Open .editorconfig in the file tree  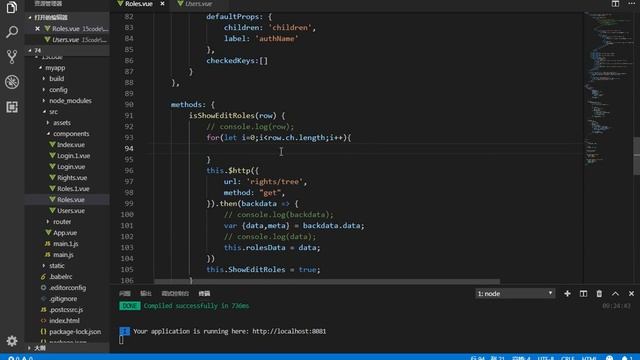click(x=67, y=288)
